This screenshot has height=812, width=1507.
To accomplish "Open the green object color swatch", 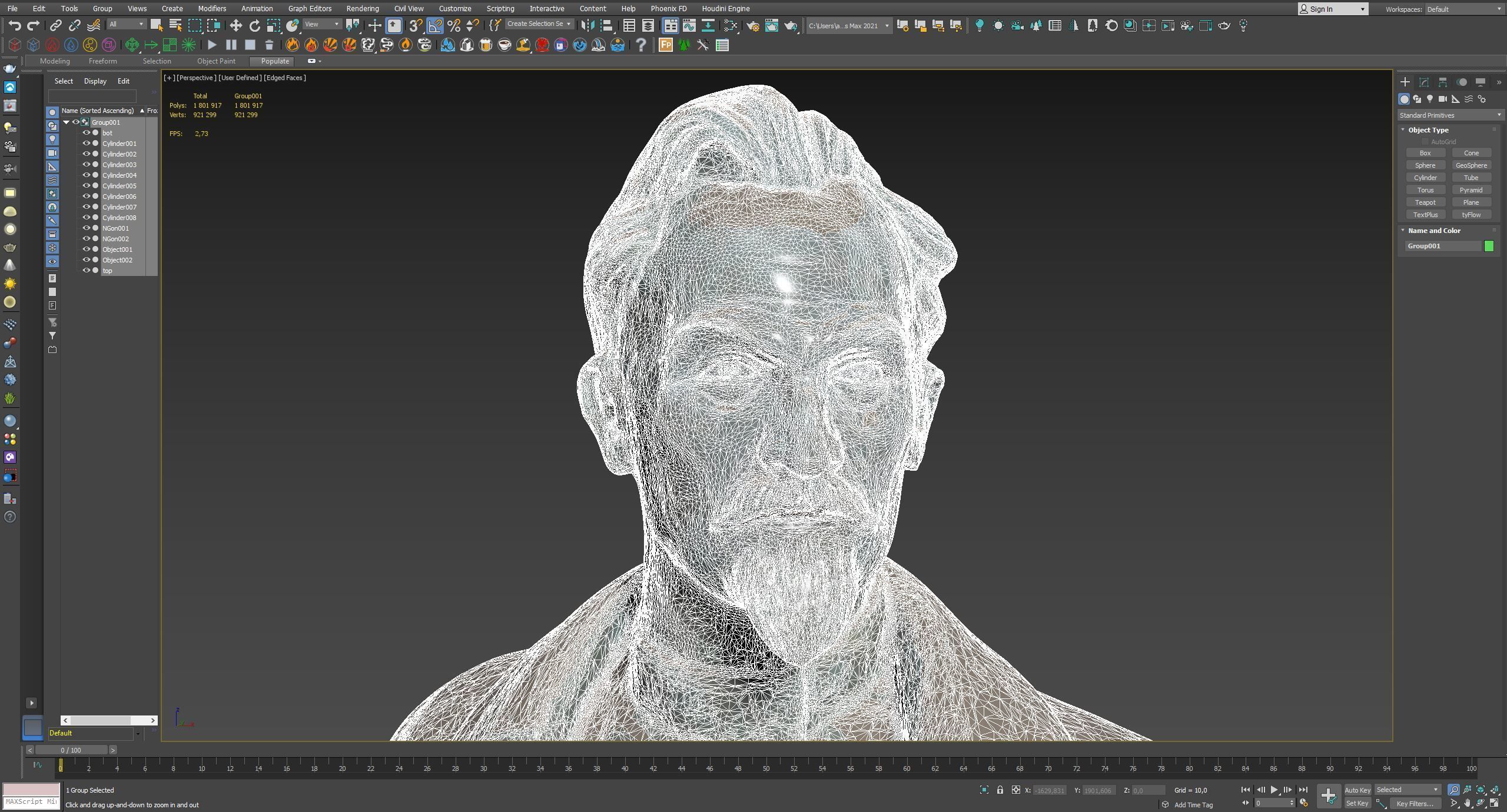I will [x=1489, y=246].
